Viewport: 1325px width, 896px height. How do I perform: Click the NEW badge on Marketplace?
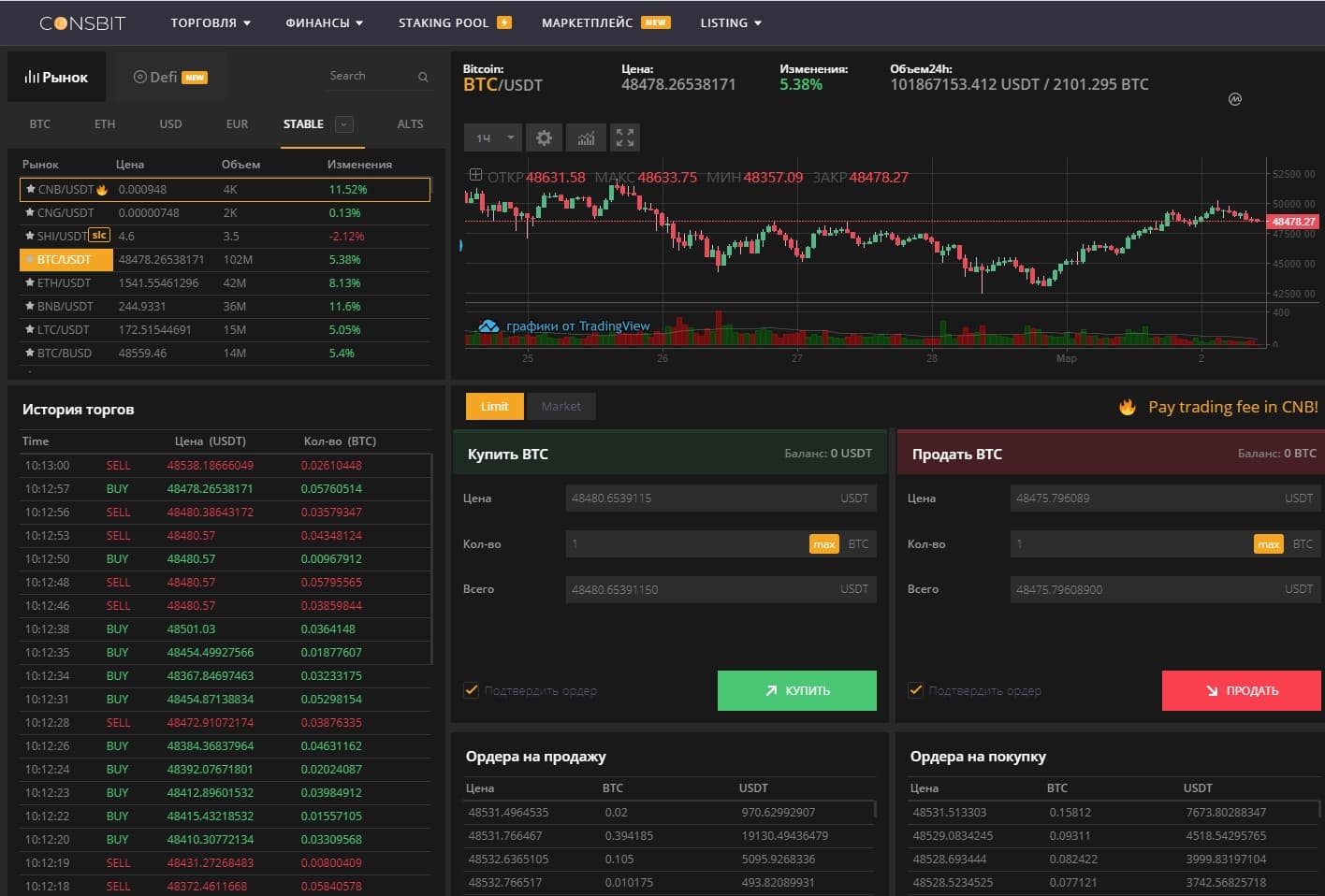point(656,22)
